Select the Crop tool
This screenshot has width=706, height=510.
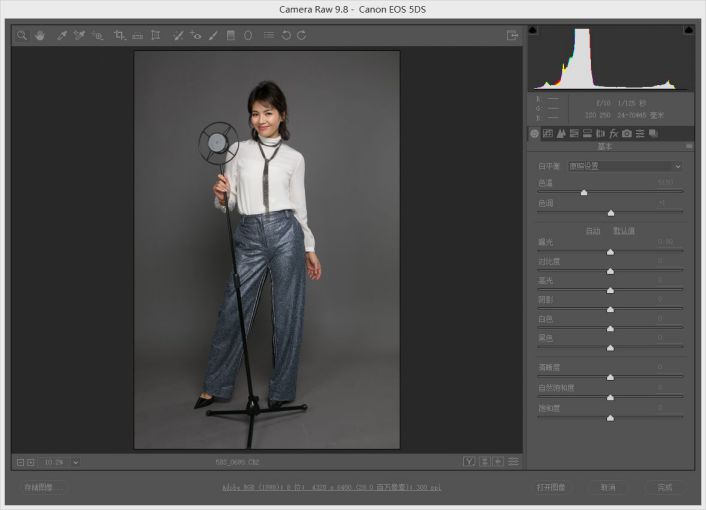[119, 35]
